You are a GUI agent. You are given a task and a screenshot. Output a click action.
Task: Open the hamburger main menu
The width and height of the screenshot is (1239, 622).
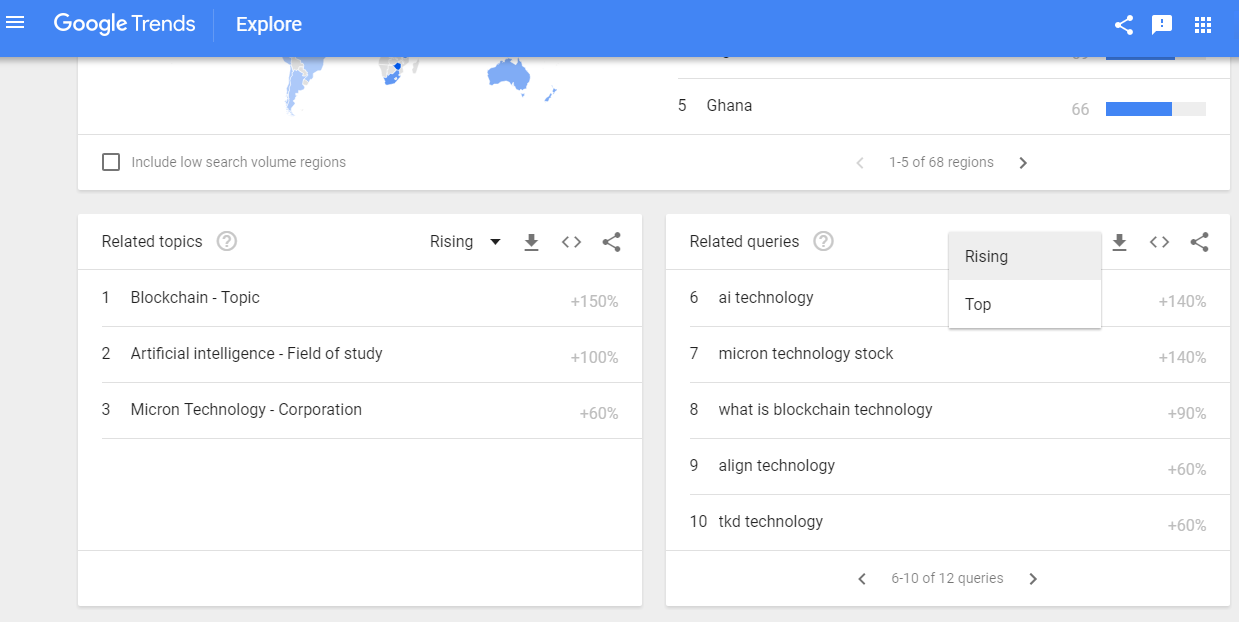(x=15, y=23)
